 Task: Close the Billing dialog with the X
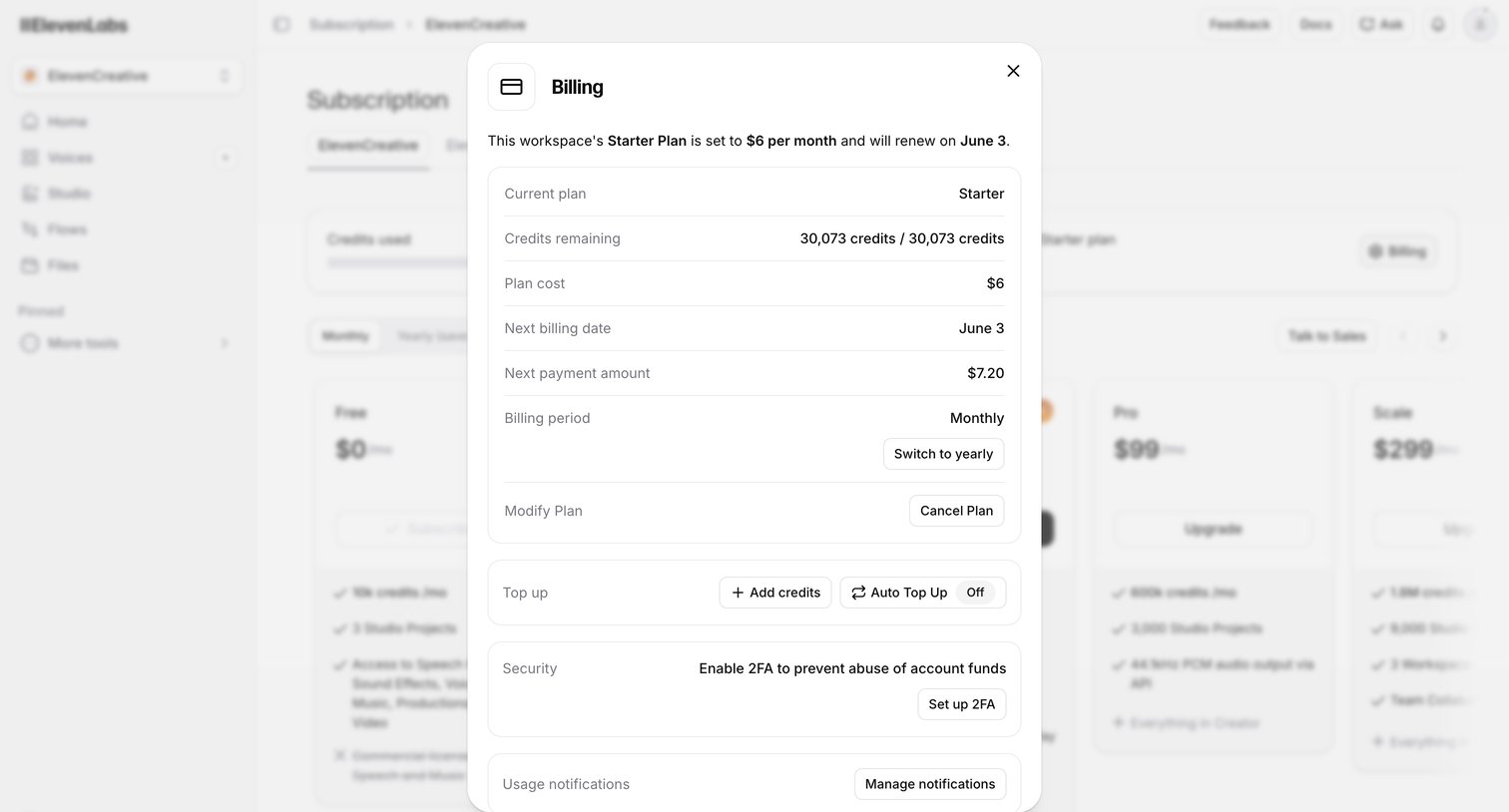point(1013,71)
